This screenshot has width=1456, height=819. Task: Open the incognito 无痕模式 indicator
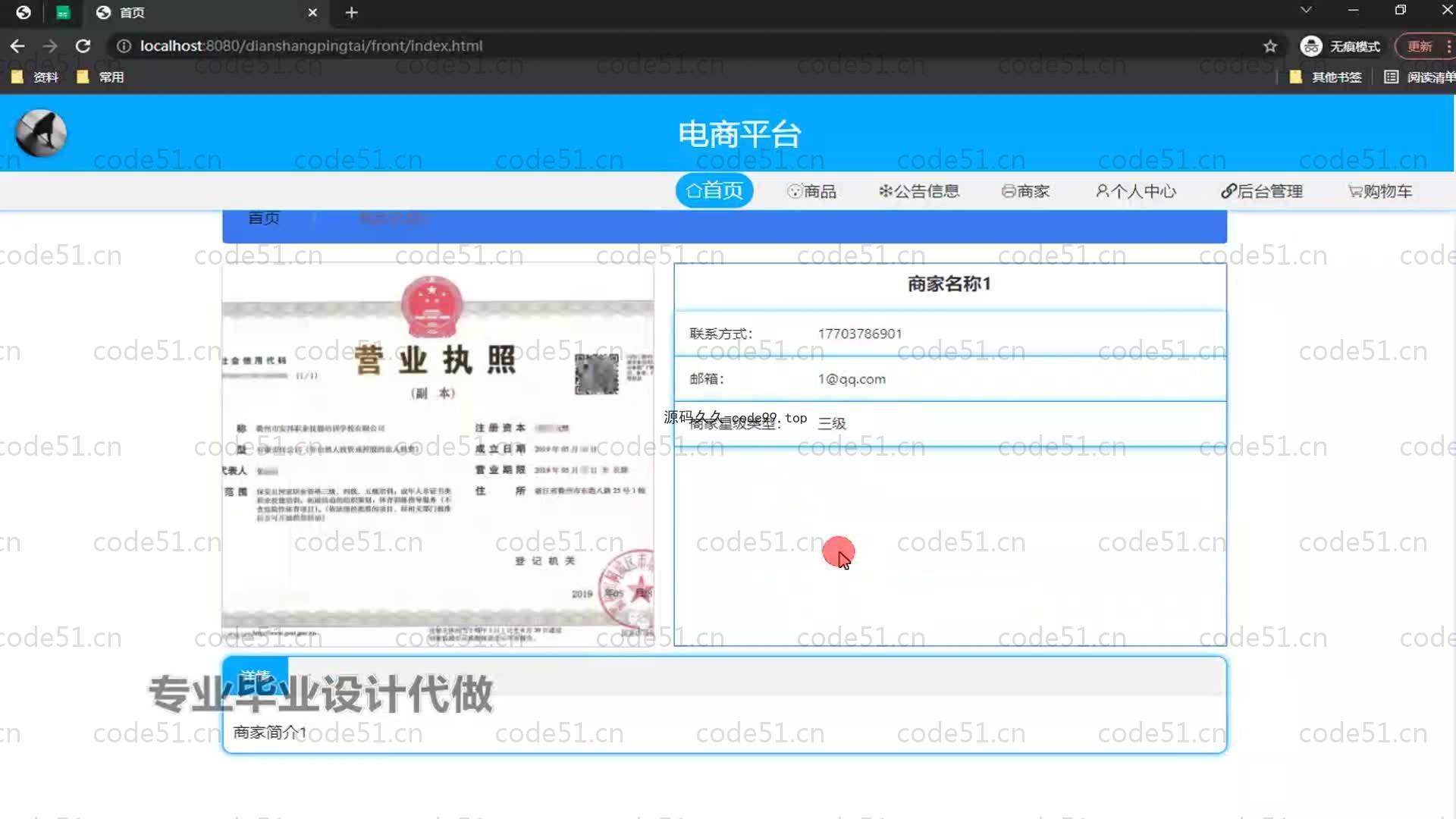tap(1340, 46)
